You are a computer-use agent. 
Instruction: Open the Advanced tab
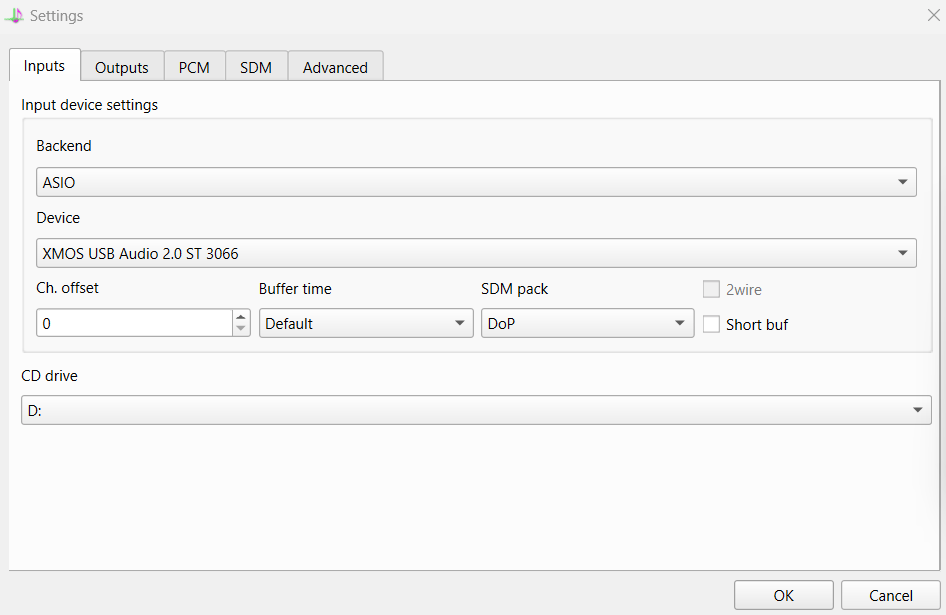pos(335,67)
